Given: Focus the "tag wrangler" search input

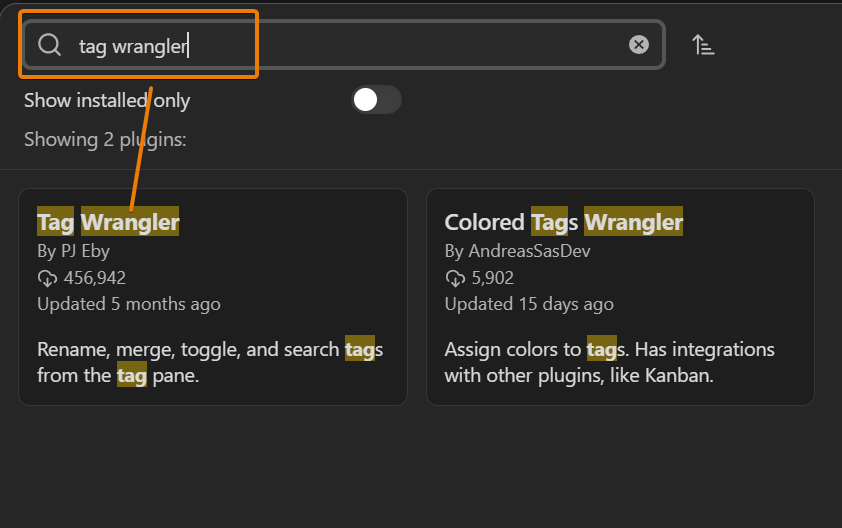Looking at the screenshot, I should [x=350, y=45].
